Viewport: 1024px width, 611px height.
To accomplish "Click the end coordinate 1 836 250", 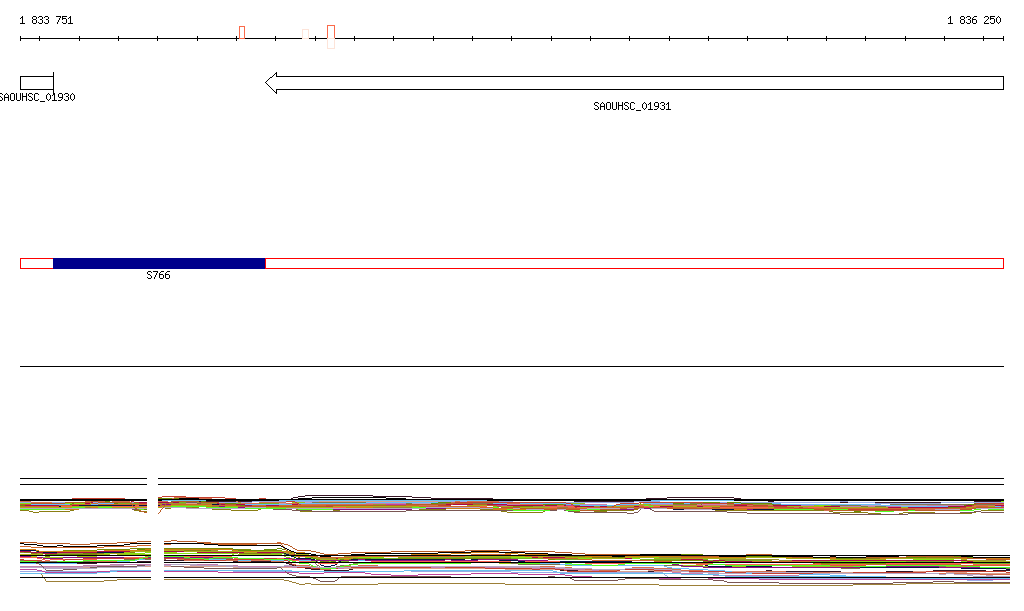I will tap(974, 20).
